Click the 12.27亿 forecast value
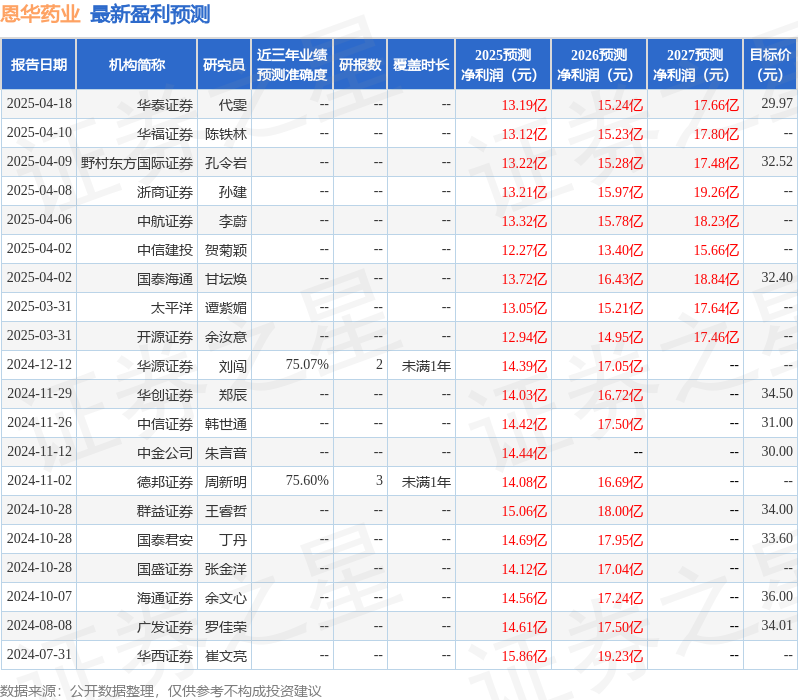 pos(524,250)
